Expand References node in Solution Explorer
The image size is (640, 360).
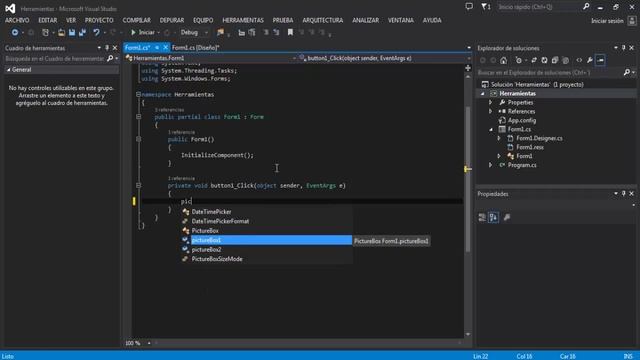(x=491, y=111)
